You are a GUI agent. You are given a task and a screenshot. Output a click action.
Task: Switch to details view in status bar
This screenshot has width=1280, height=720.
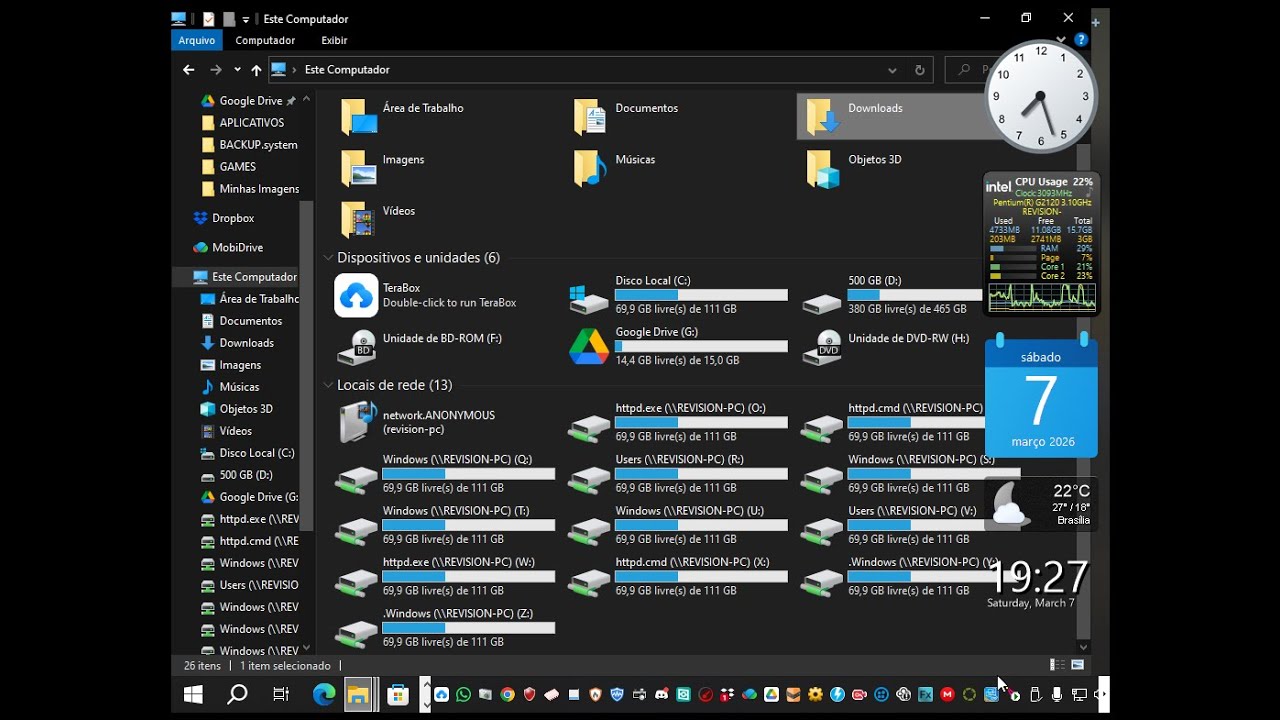pos(1057,665)
